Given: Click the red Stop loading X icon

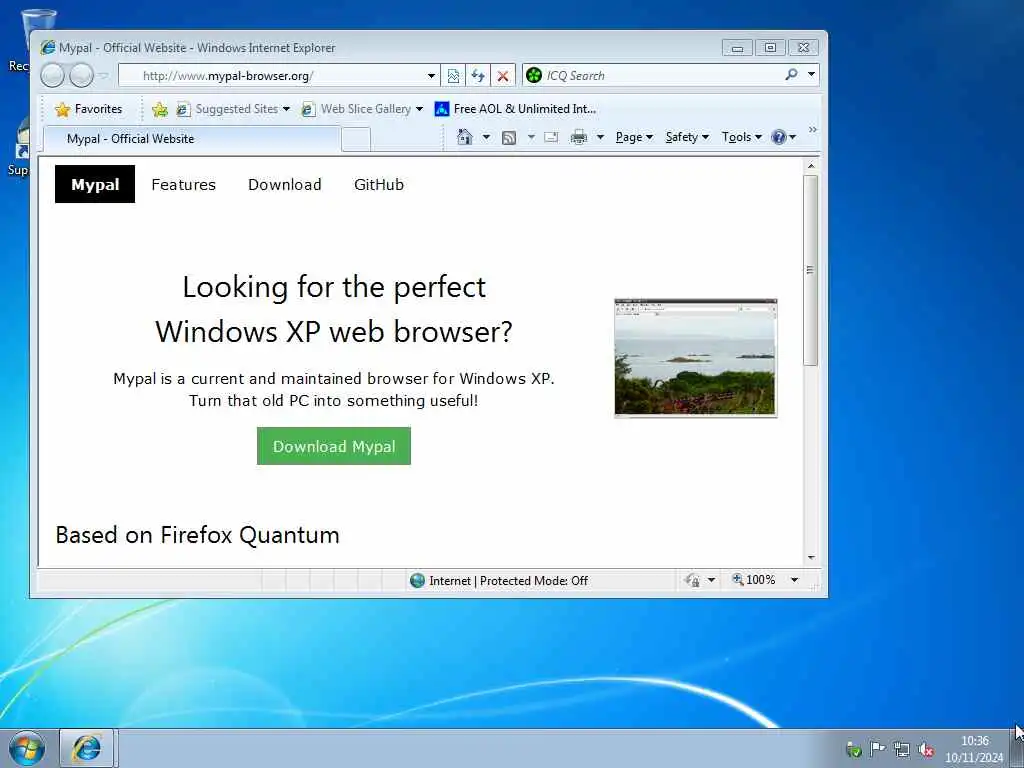Looking at the screenshot, I should click(x=503, y=76).
